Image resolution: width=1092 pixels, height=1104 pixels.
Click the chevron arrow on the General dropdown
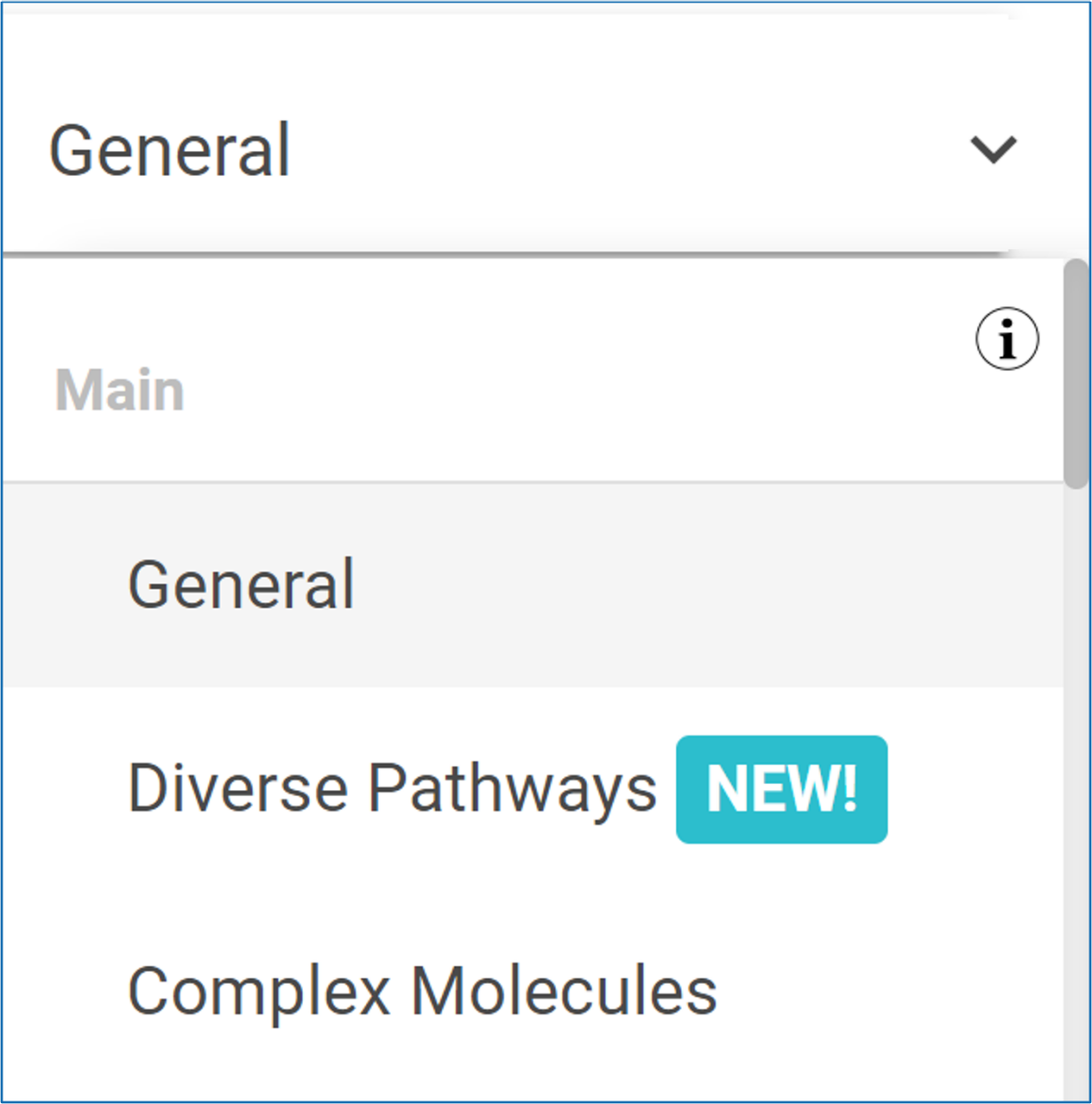[994, 149]
